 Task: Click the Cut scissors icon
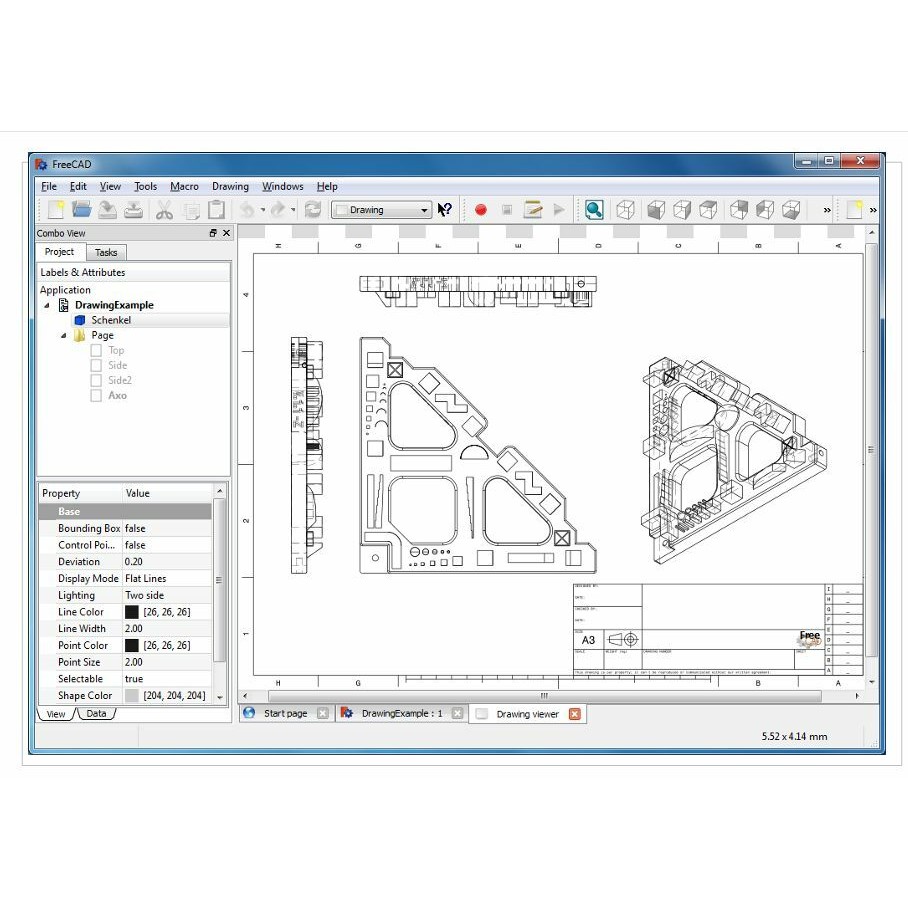[164, 210]
